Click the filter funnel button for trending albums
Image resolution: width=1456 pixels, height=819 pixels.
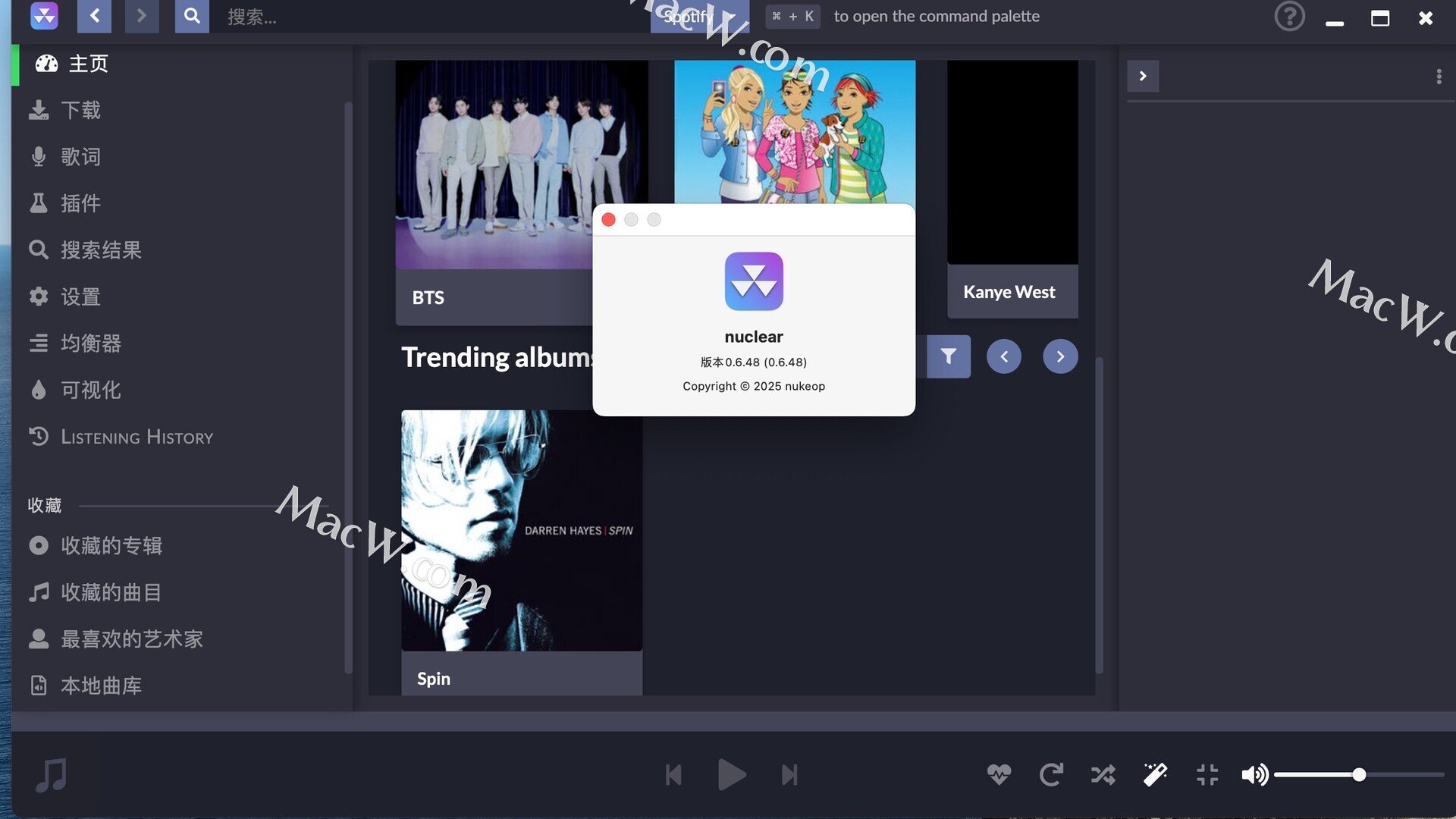948,356
